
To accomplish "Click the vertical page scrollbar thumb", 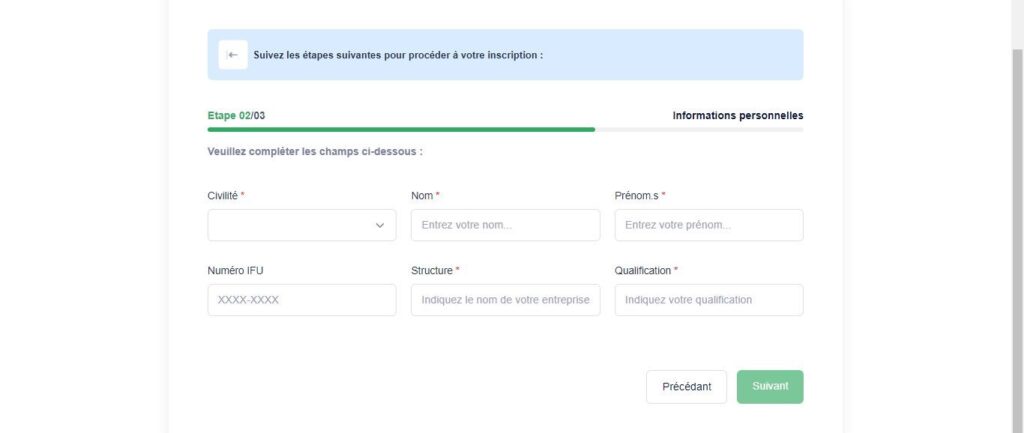I will (x=1017, y=241).
